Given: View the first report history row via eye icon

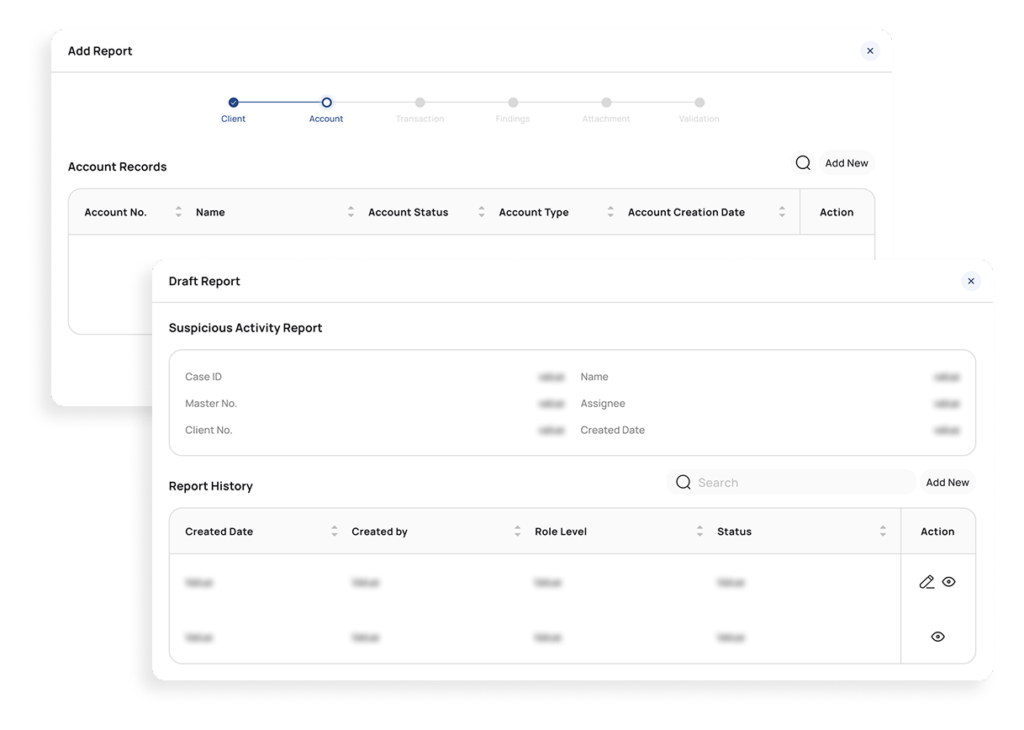Looking at the screenshot, I should click(949, 582).
